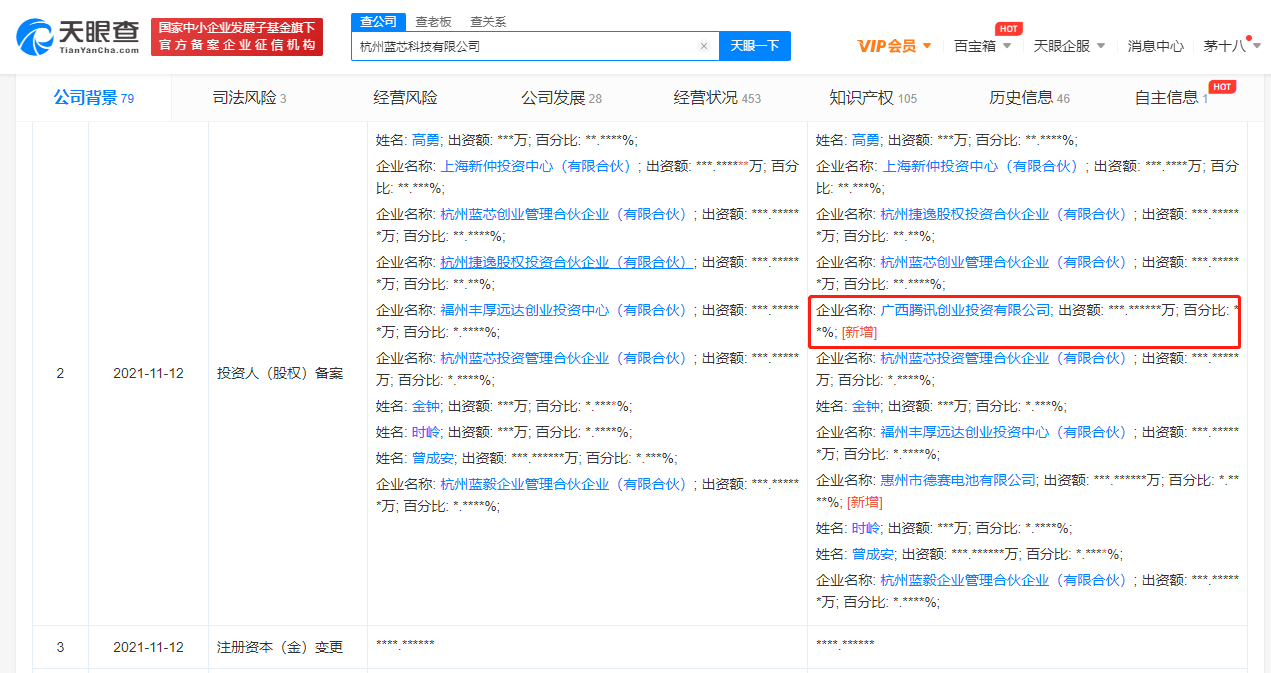1271x673 pixels.
Task: Select the 查关系 search tab
Action: click(x=488, y=21)
